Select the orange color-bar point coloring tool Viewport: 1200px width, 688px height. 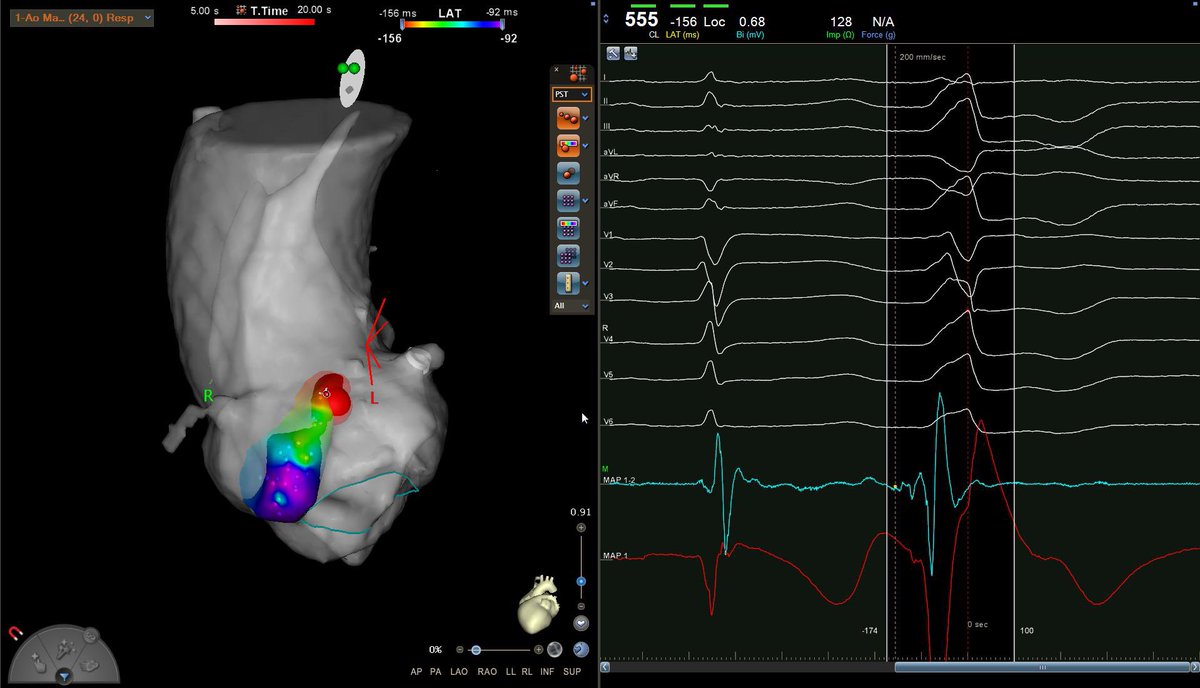click(x=568, y=146)
